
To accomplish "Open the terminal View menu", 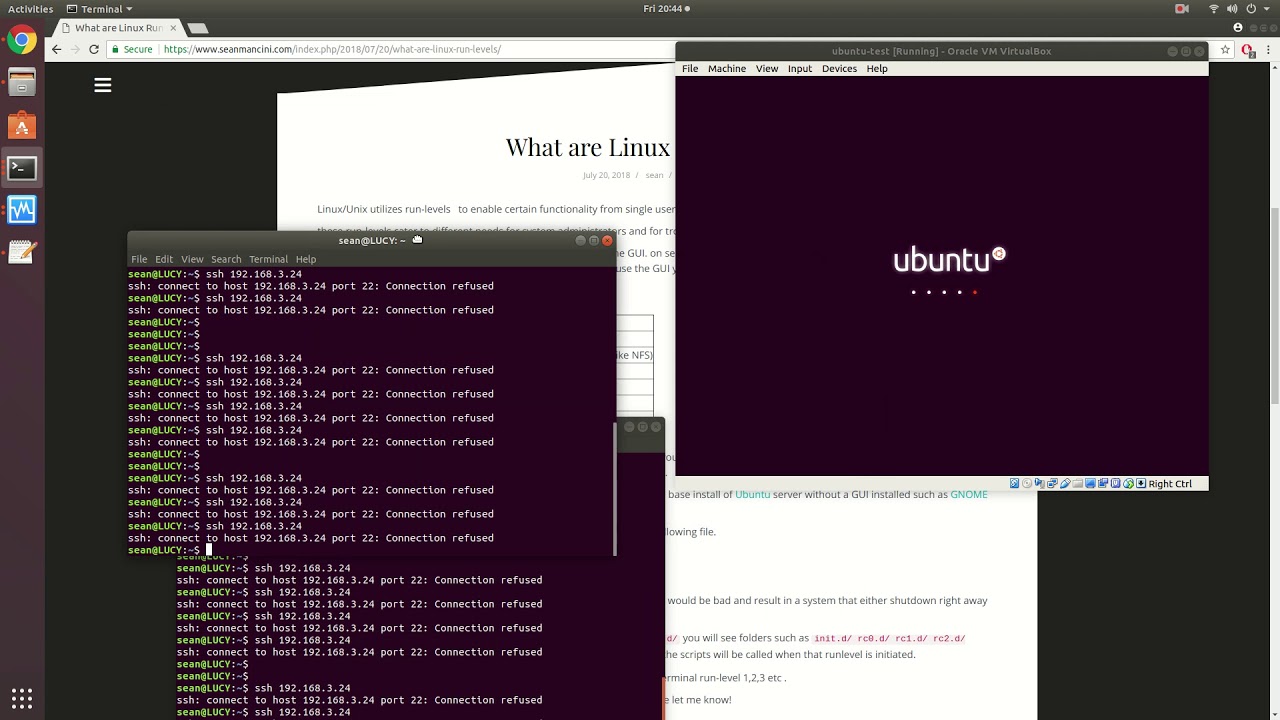I will [192, 259].
